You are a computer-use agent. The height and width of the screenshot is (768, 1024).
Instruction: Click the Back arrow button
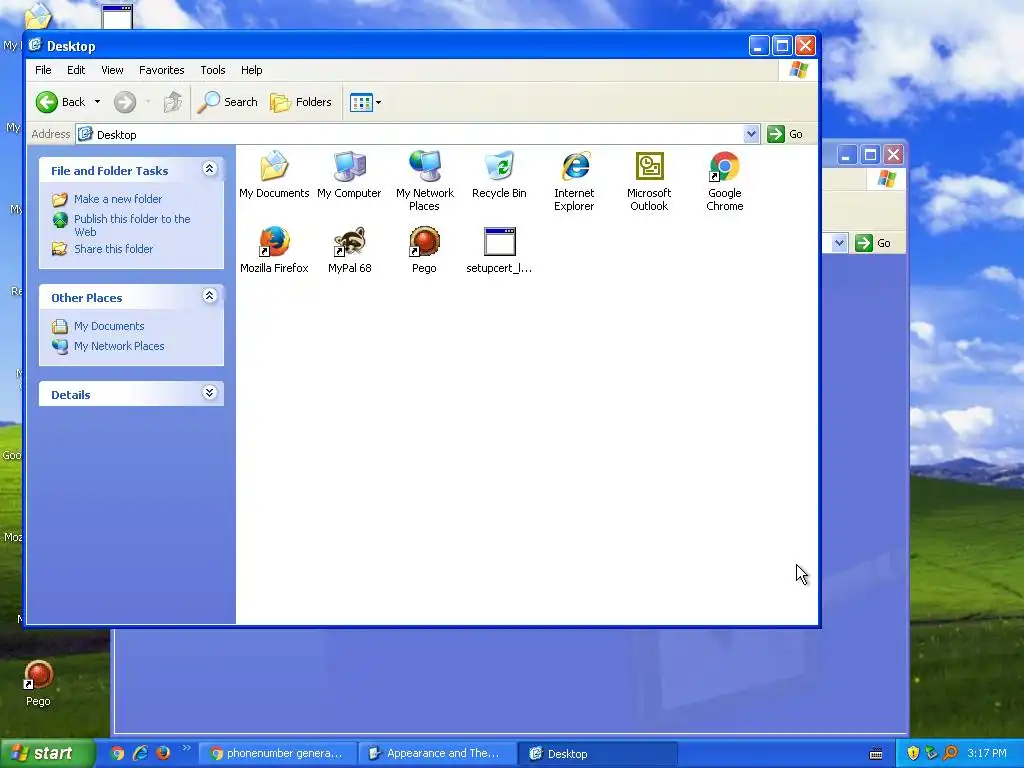click(x=61, y=102)
